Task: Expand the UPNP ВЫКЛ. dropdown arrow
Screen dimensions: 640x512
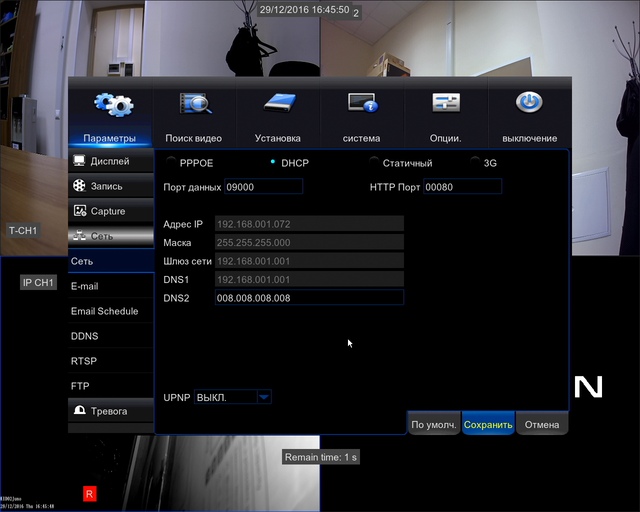Action: point(264,397)
